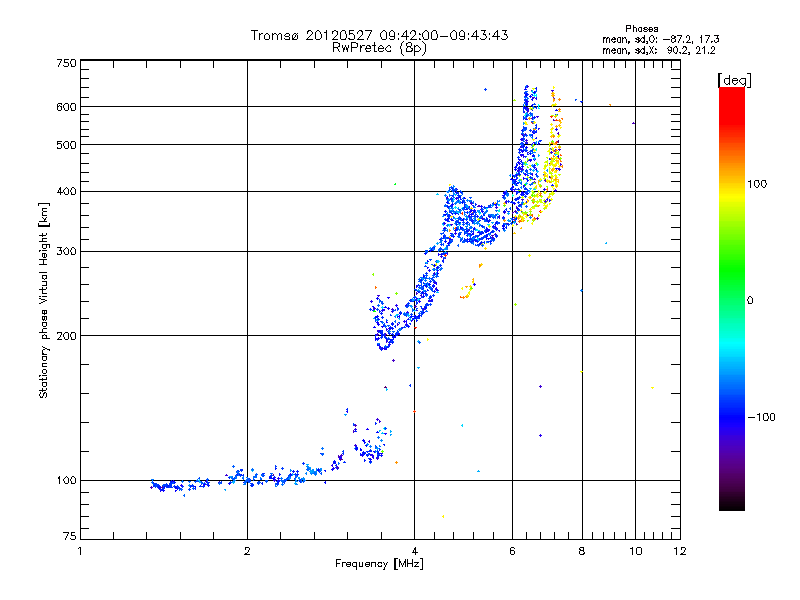Image resolution: width=800 pixels, height=600 pixels.
Task: Click the y-axis '200' tick label
Action: coord(67,336)
